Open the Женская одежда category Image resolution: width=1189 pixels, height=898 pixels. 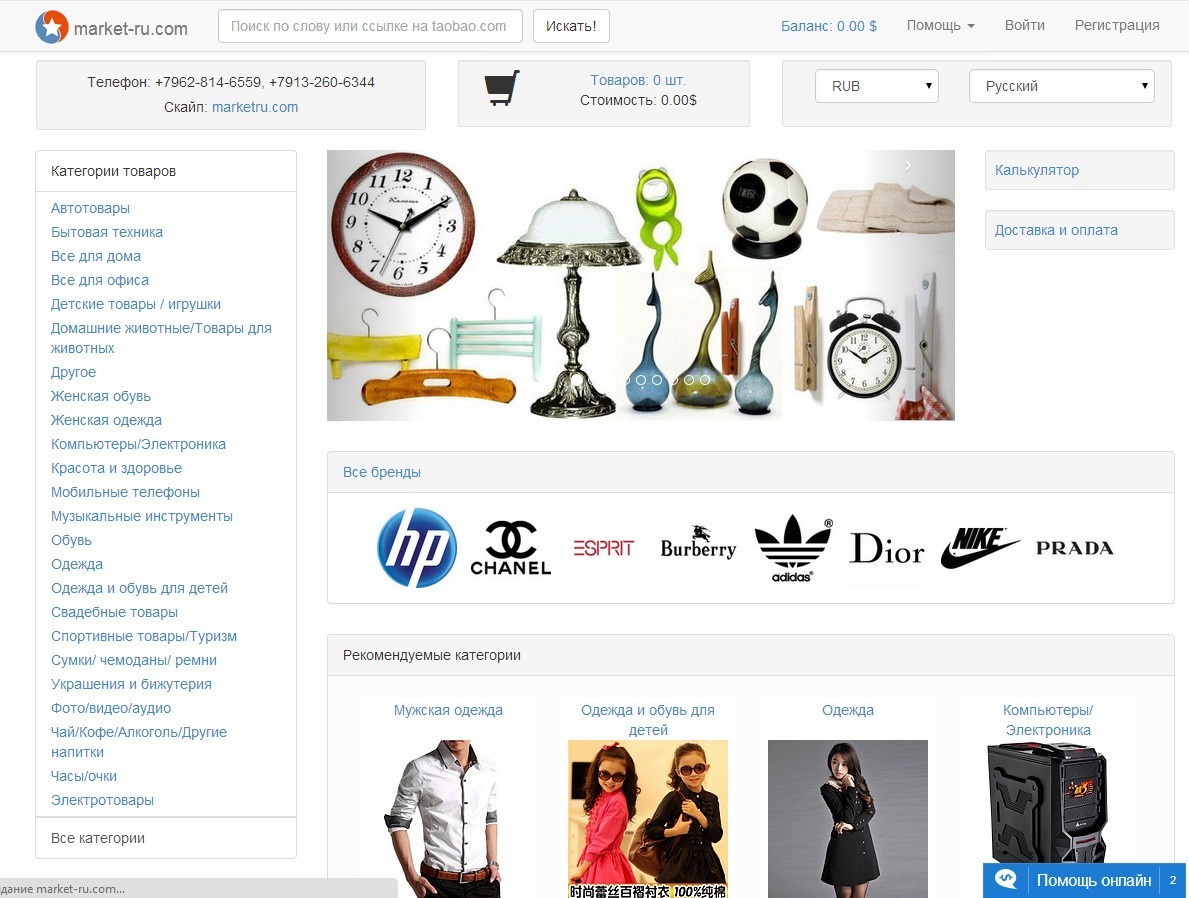106,420
